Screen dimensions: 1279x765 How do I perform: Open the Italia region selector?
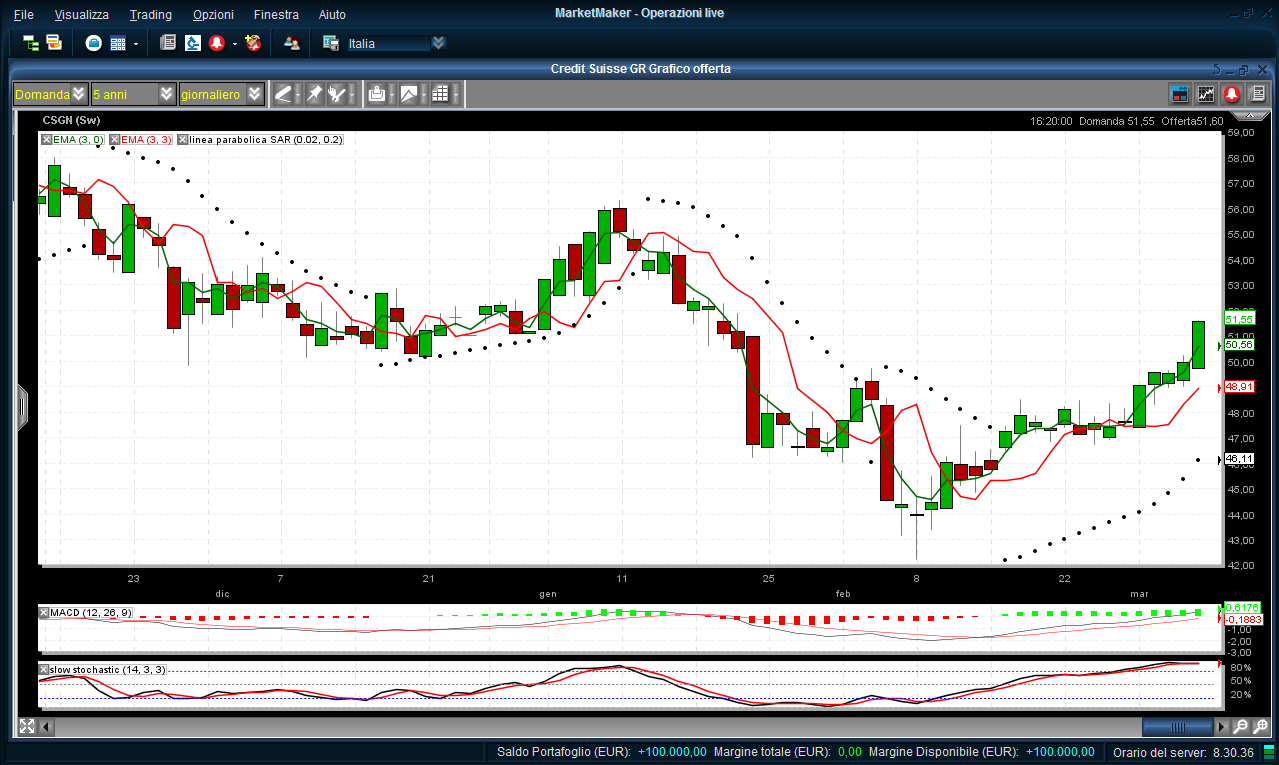click(437, 43)
